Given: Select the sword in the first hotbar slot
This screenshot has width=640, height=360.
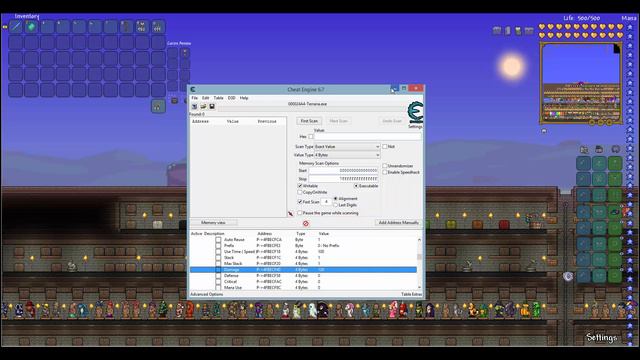Looking at the screenshot, I should point(16,27).
